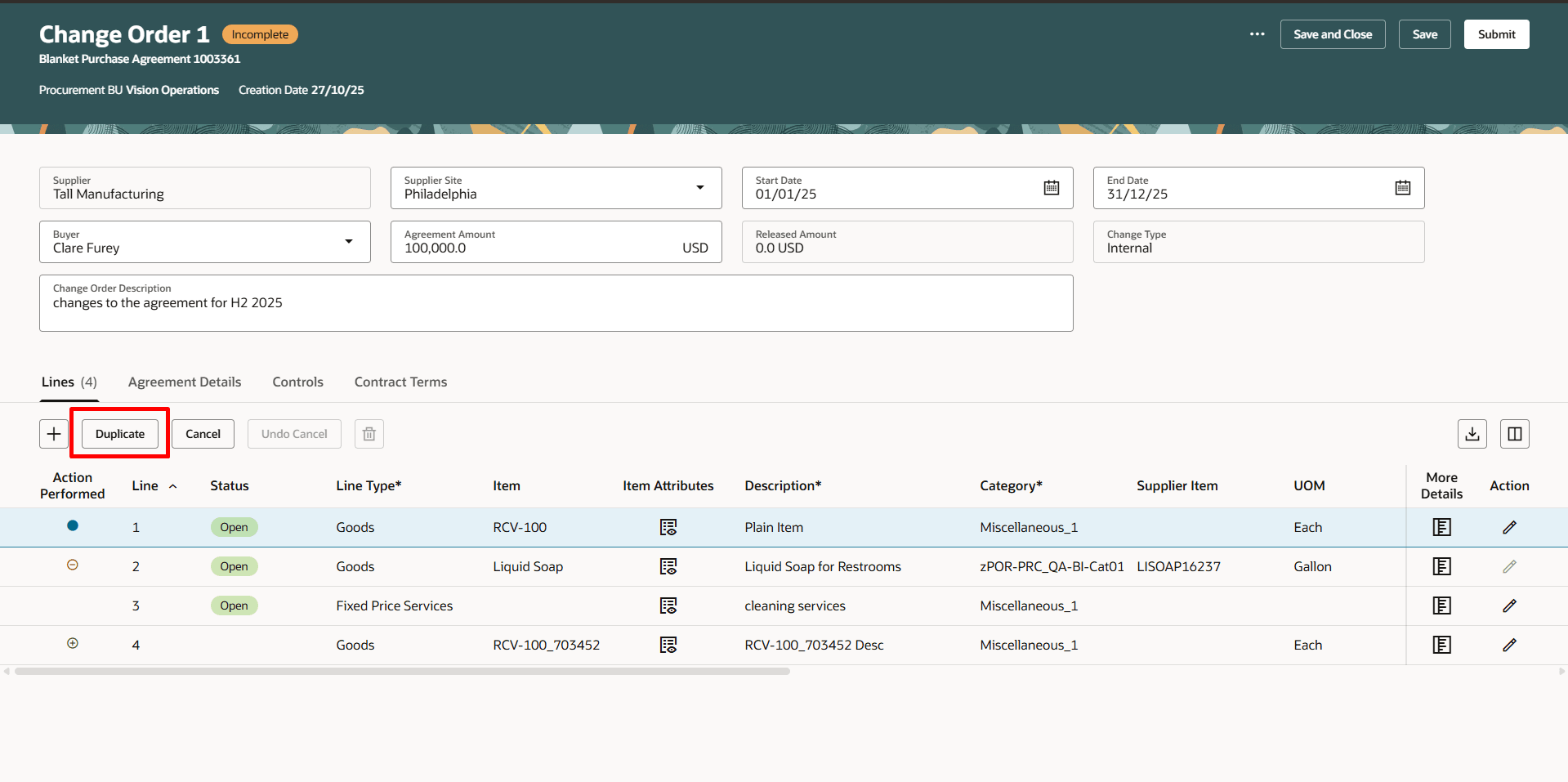Switch to the Contract Terms tab

tap(400, 382)
